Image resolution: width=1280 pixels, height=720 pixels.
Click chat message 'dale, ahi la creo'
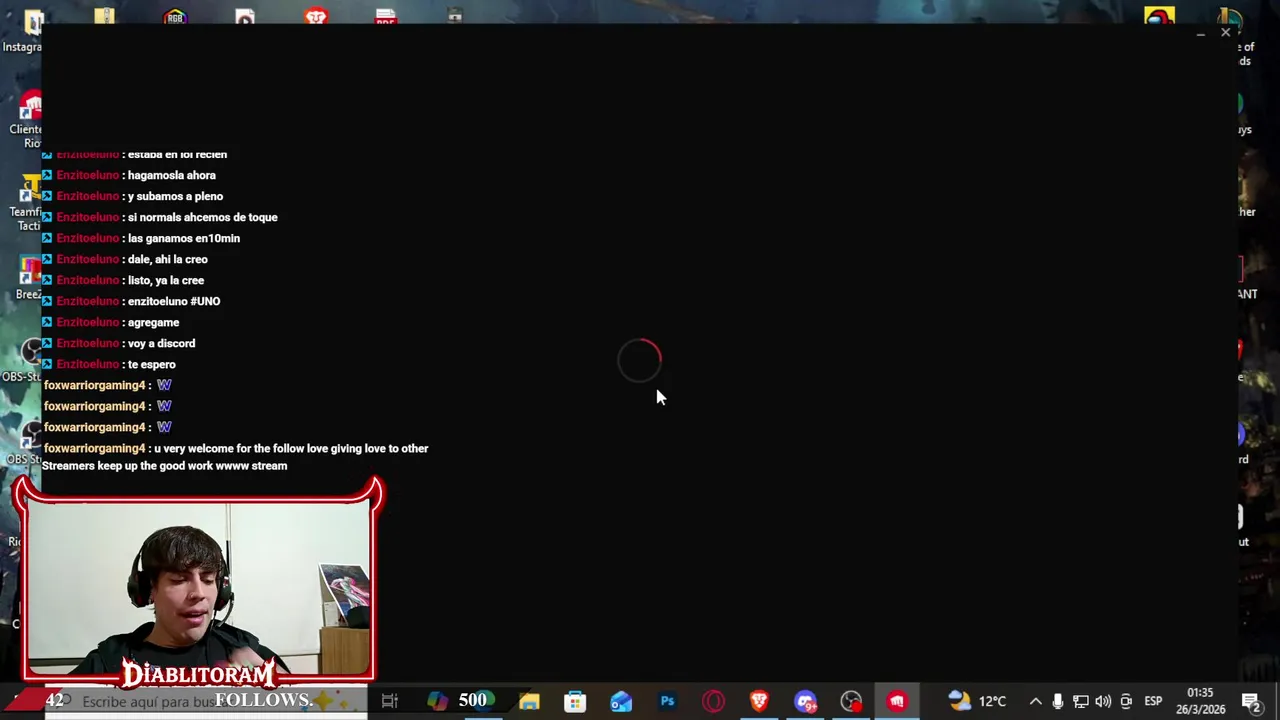click(x=168, y=259)
